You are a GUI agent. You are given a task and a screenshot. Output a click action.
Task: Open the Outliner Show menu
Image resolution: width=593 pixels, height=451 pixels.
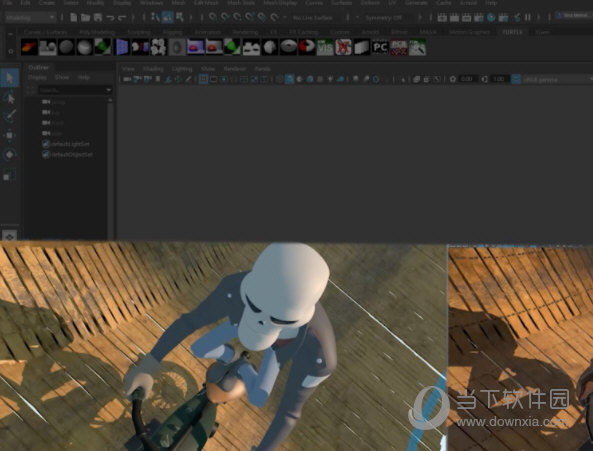(62, 77)
